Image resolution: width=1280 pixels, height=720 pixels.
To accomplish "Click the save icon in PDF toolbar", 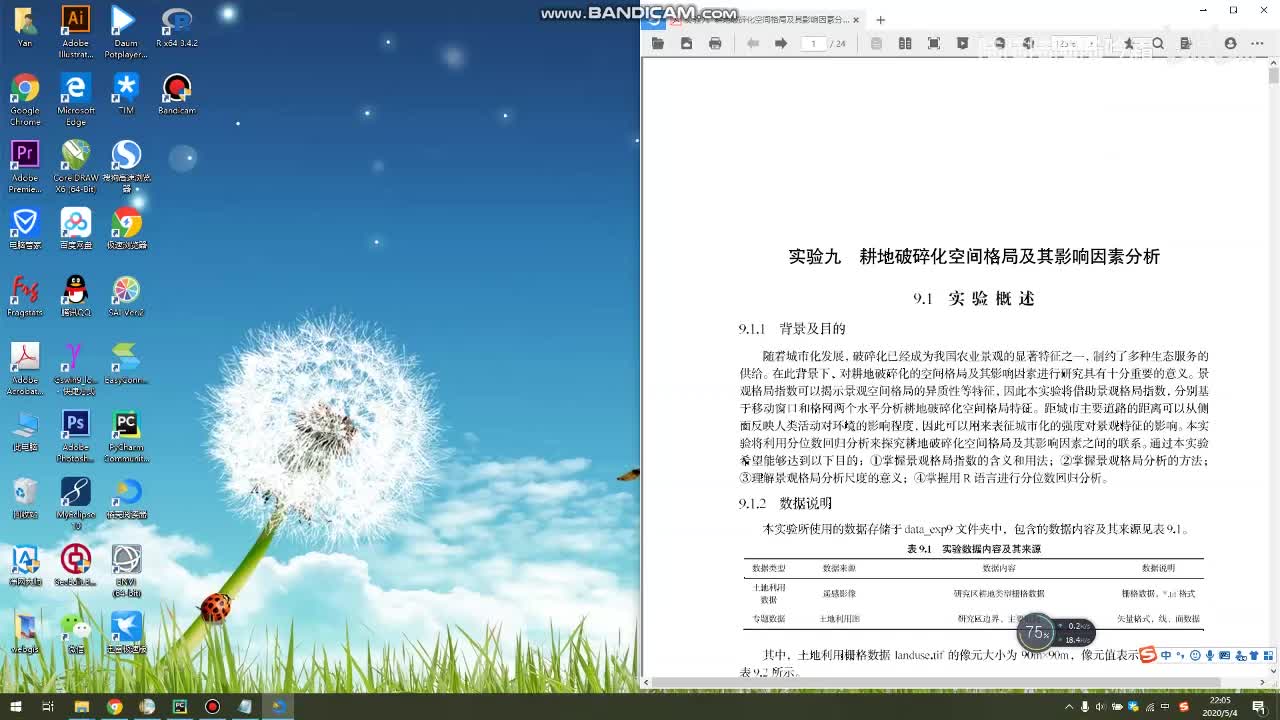I will coord(686,44).
